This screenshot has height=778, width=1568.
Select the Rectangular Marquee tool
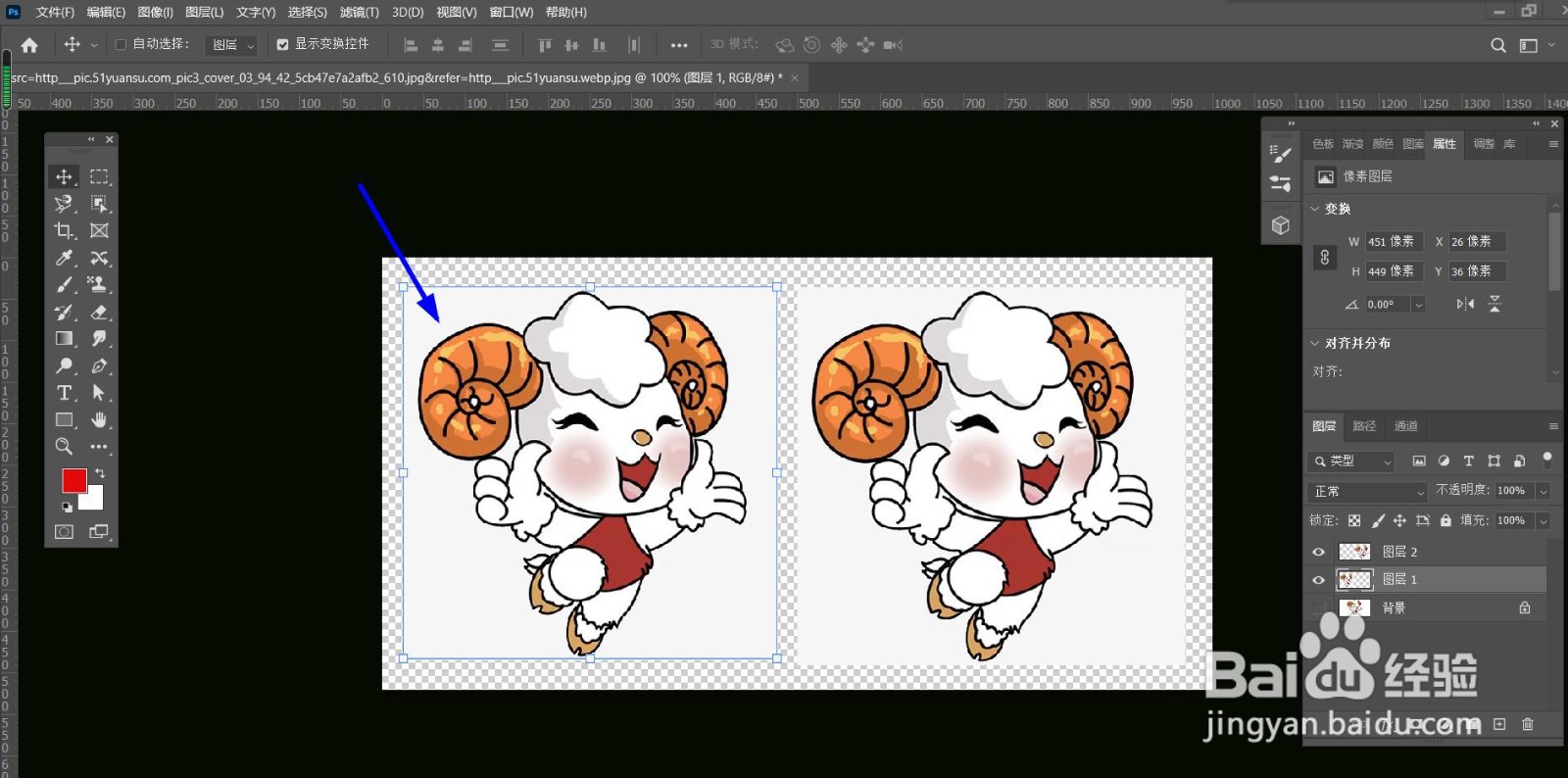pyautogui.click(x=99, y=176)
